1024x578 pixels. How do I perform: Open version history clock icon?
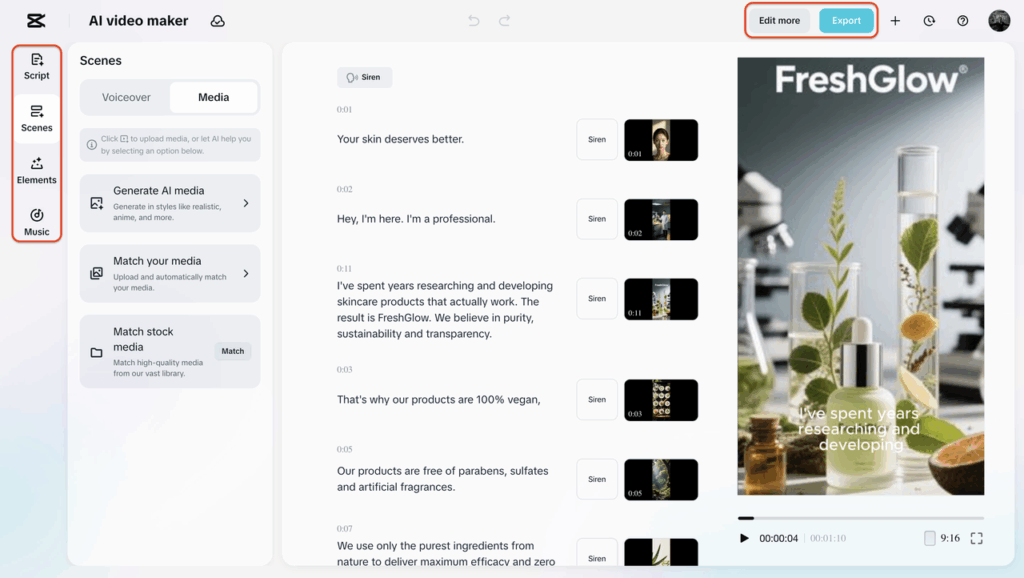point(929,21)
